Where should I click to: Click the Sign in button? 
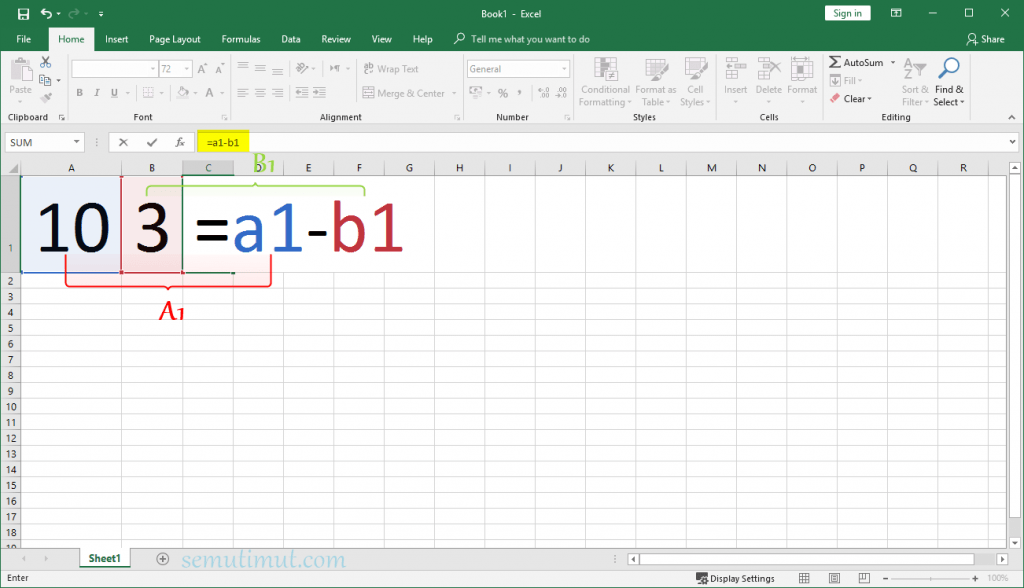point(847,13)
